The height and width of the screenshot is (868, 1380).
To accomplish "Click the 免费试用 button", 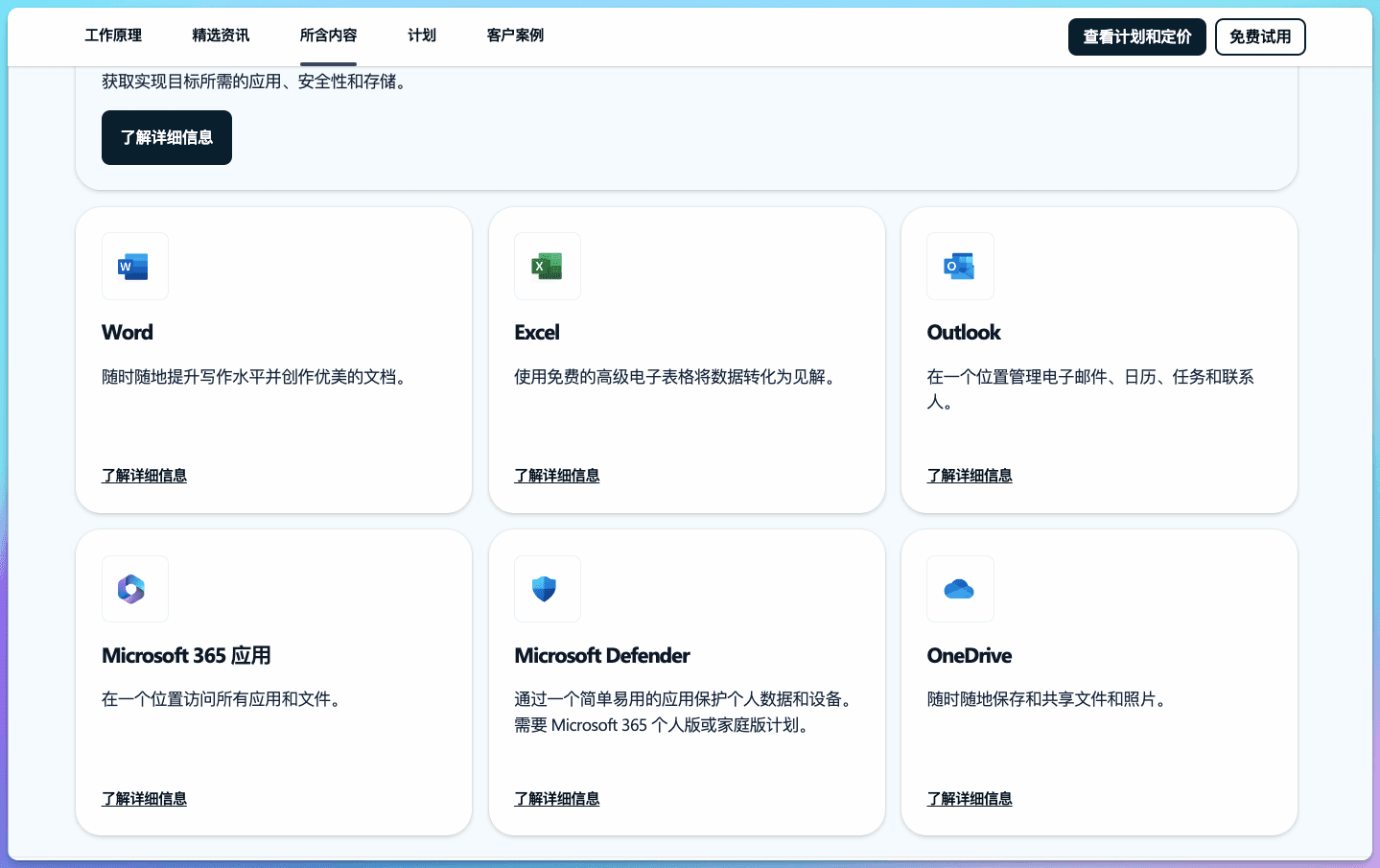I will [1260, 36].
